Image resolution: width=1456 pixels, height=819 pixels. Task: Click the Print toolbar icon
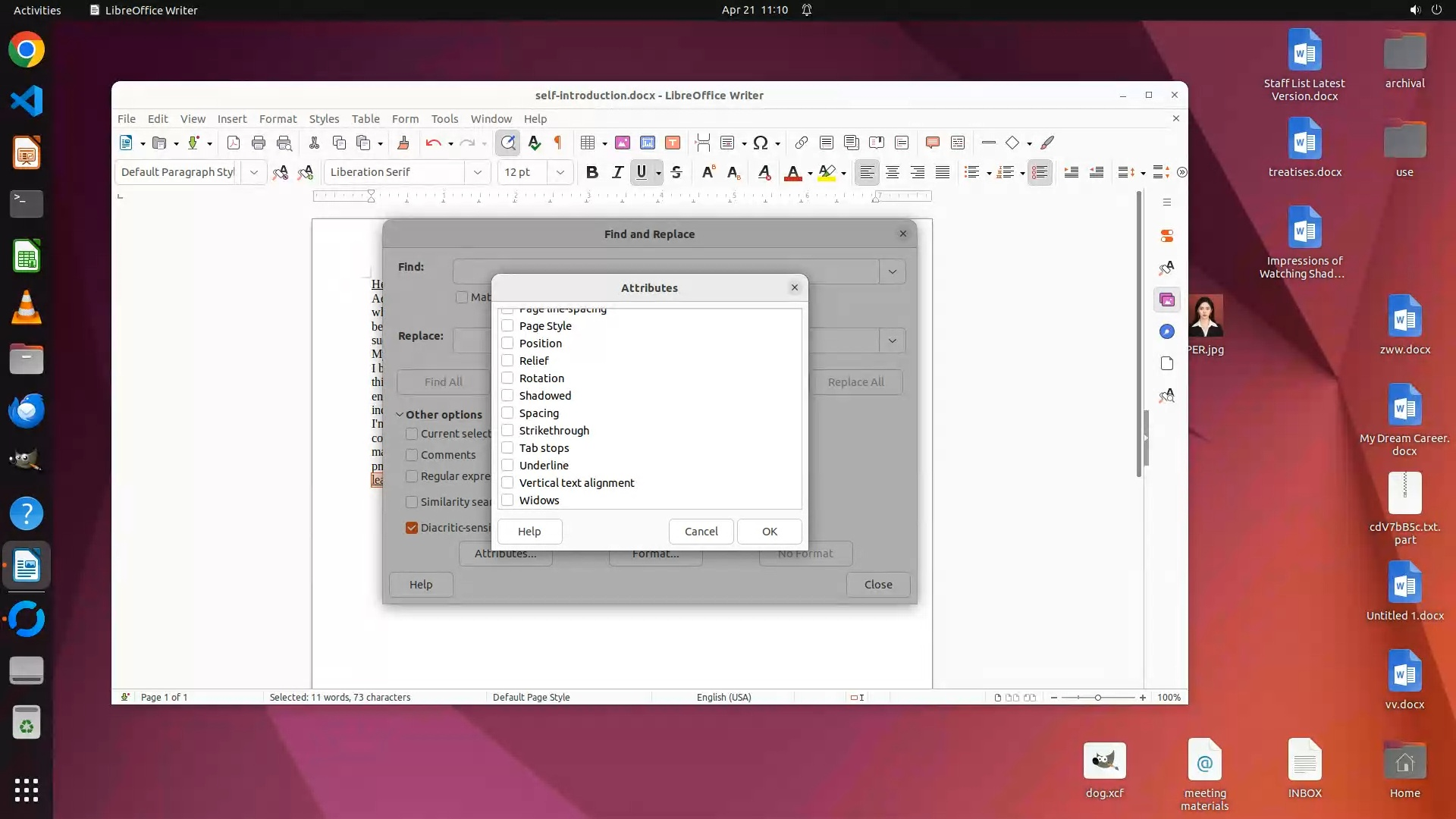(259, 143)
